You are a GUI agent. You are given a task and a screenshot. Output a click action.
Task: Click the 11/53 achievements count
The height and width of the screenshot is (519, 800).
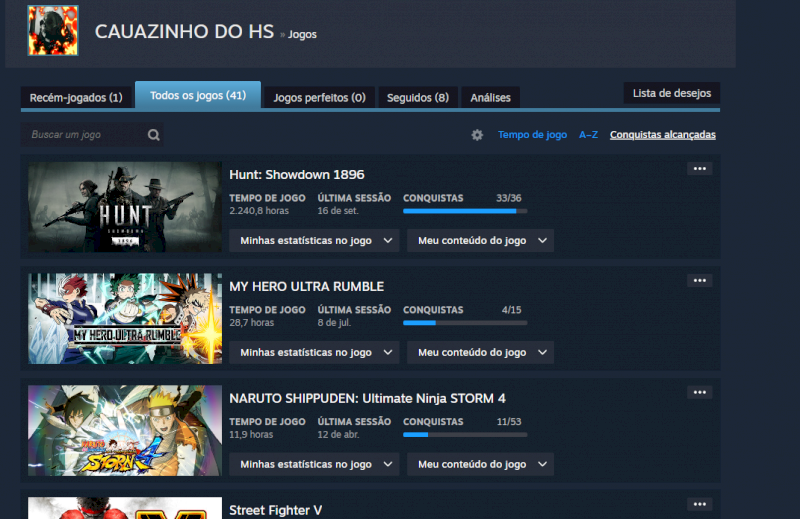[x=509, y=422]
